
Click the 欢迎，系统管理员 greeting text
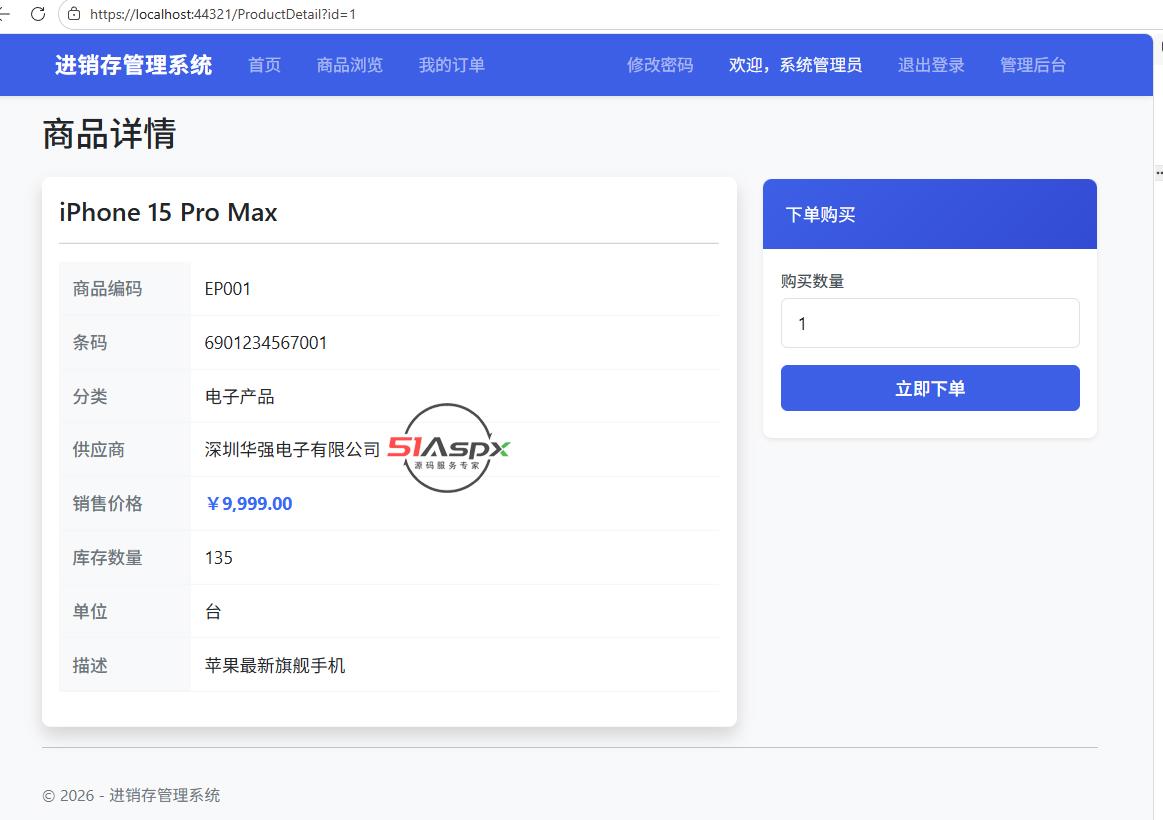pyautogui.click(x=795, y=65)
